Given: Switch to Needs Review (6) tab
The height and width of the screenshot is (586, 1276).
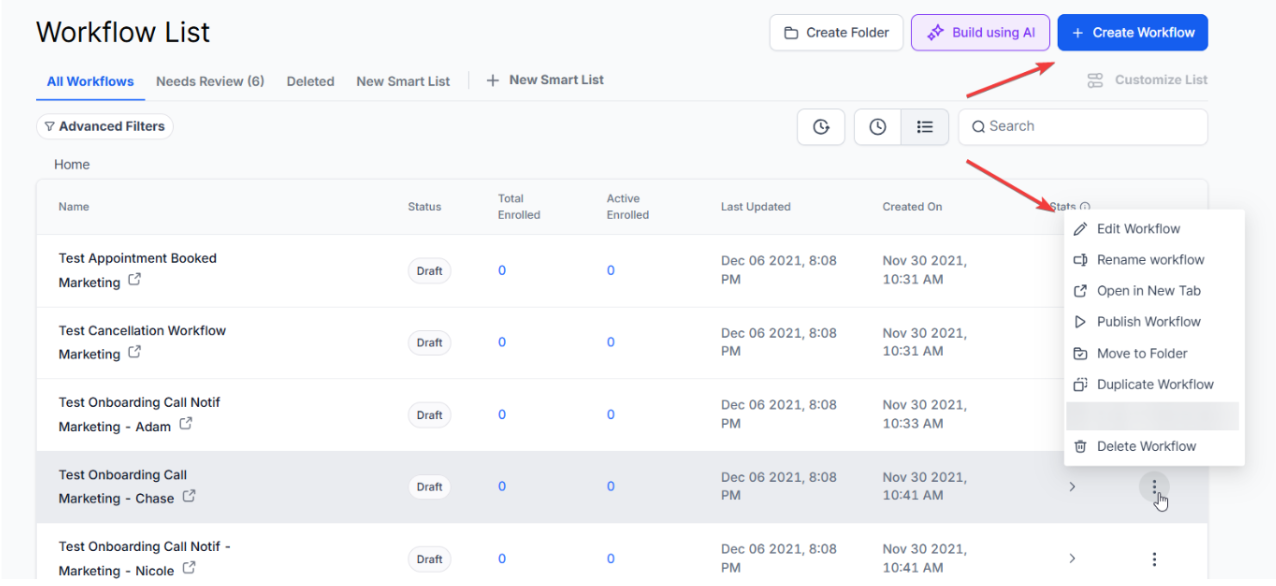Looking at the screenshot, I should 210,81.
